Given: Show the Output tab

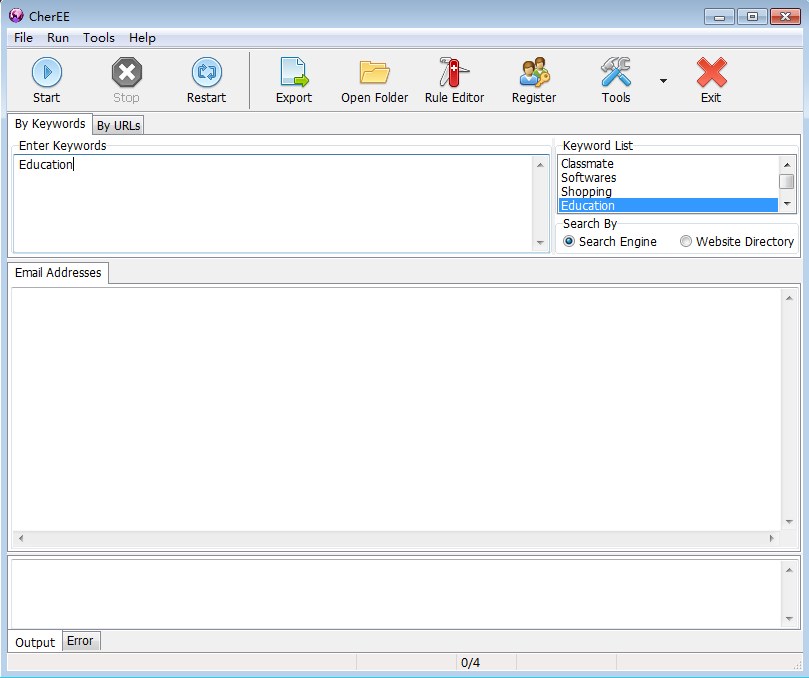Looking at the screenshot, I should click(x=35, y=642).
